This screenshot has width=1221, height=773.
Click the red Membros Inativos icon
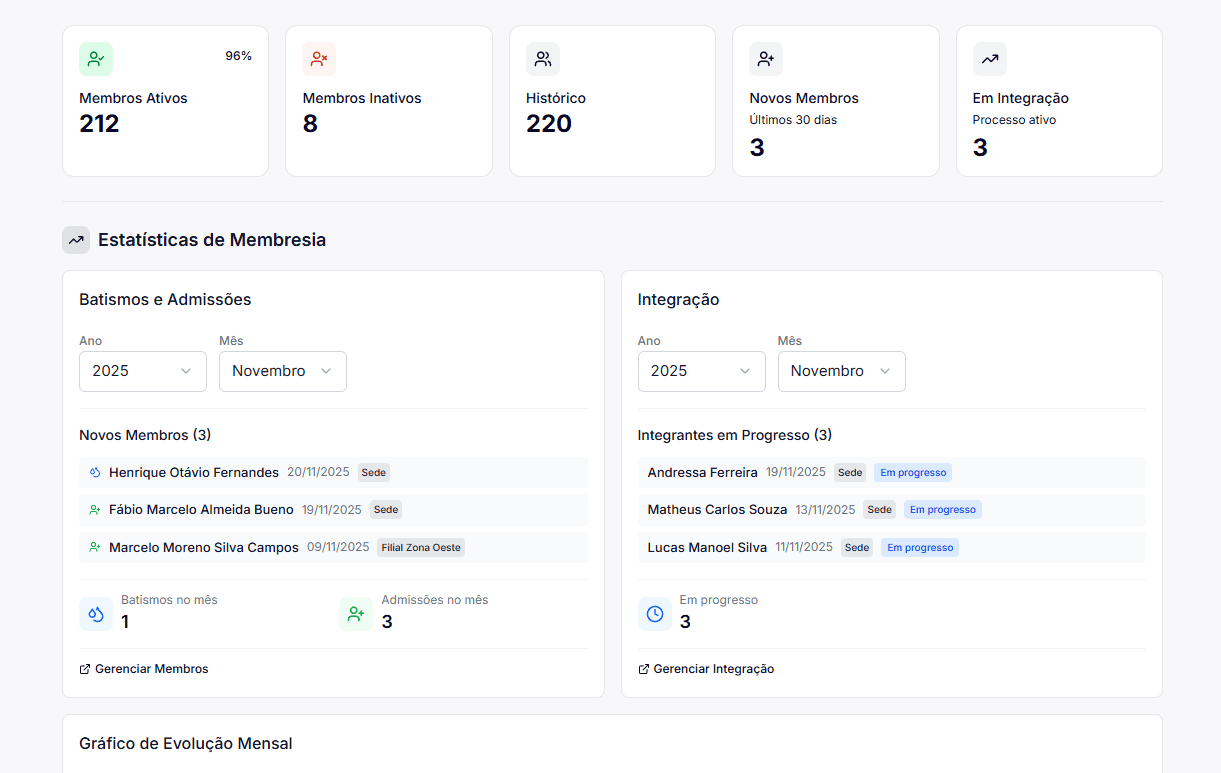[318, 59]
